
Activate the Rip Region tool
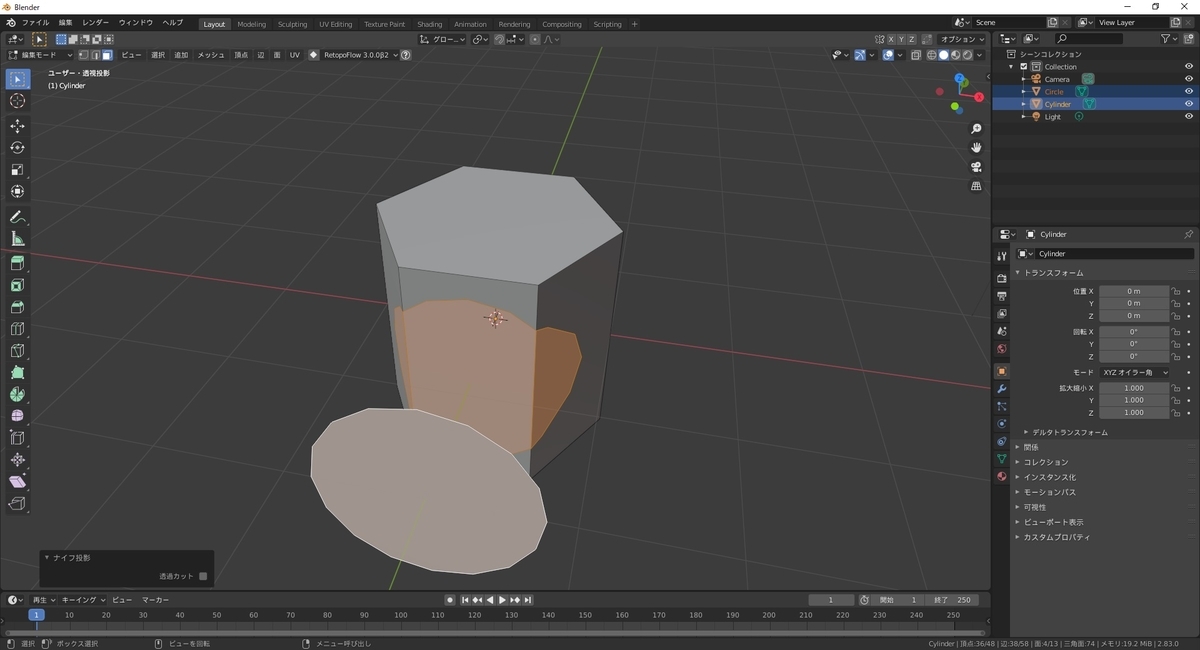click(x=17, y=504)
